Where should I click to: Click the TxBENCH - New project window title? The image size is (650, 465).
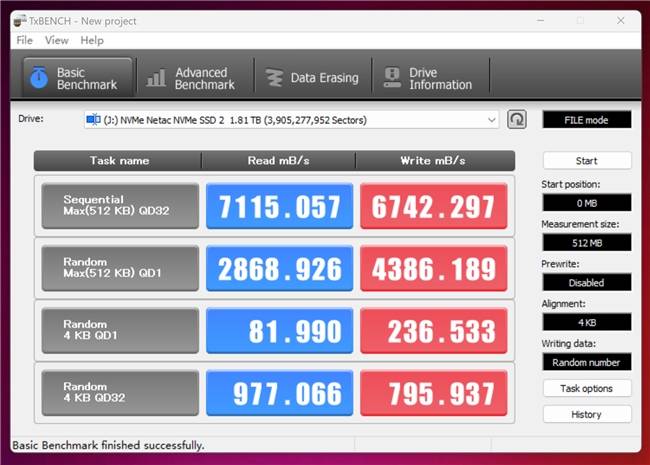point(82,21)
